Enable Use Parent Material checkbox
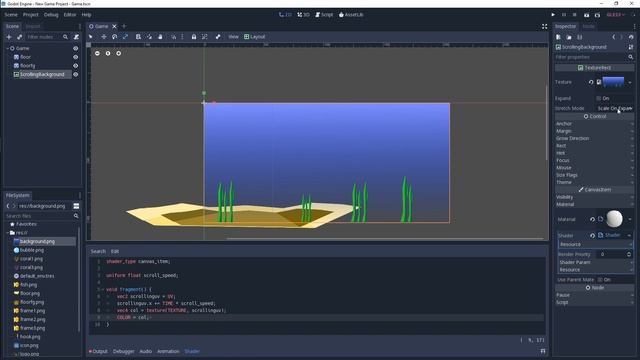The height and width of the screenshot is (360, 640). coord(600,280)
